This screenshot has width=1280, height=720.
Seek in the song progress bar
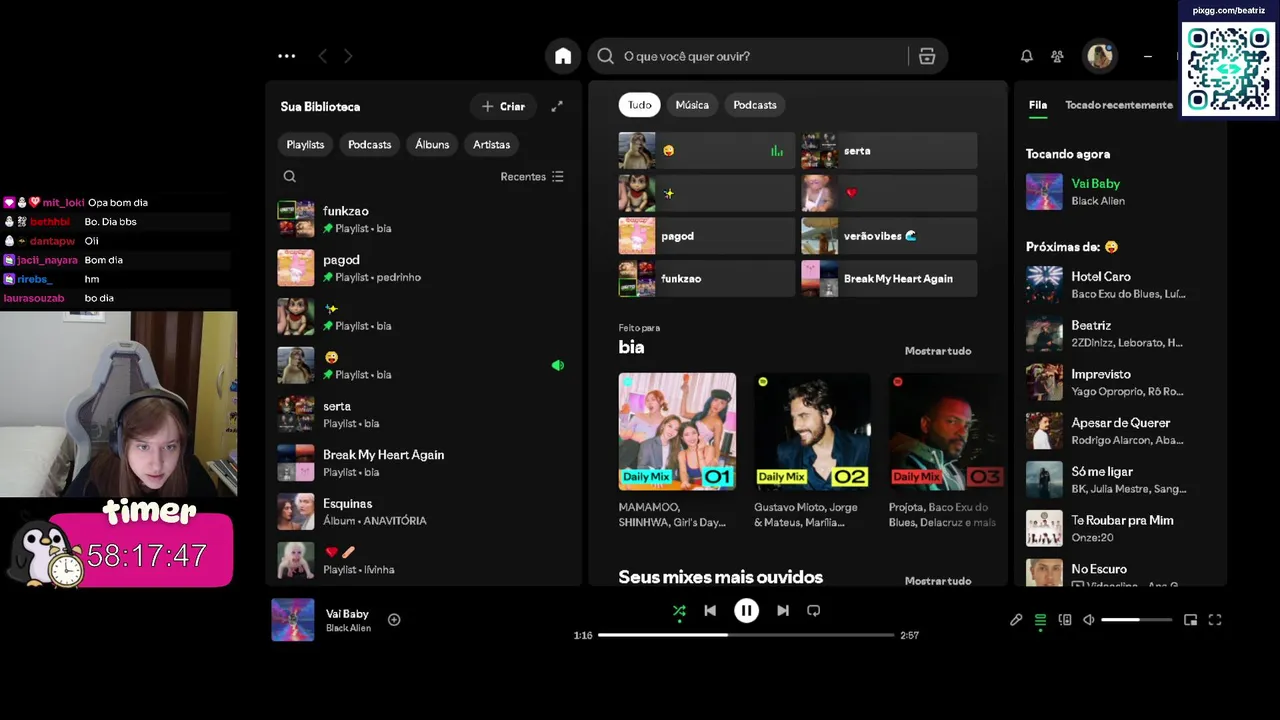point(746,635)
